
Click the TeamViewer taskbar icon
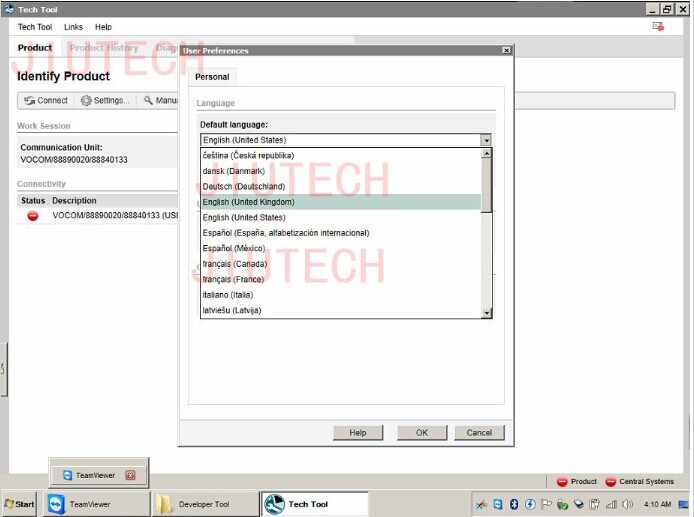tap(56, 504)
